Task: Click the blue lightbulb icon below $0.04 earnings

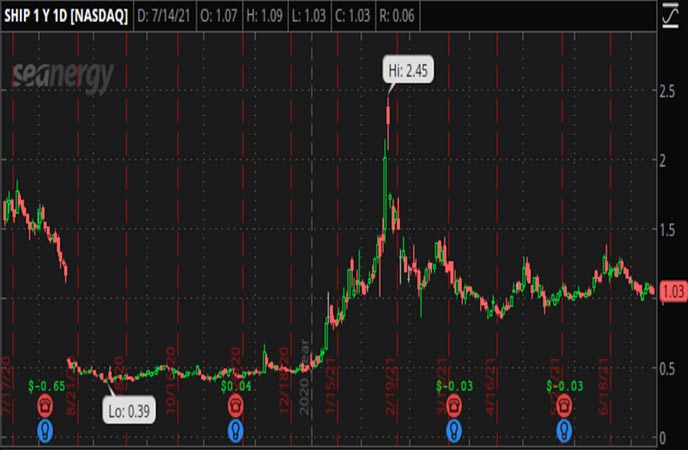Action: pyautogui.click(x=236, y=431)
